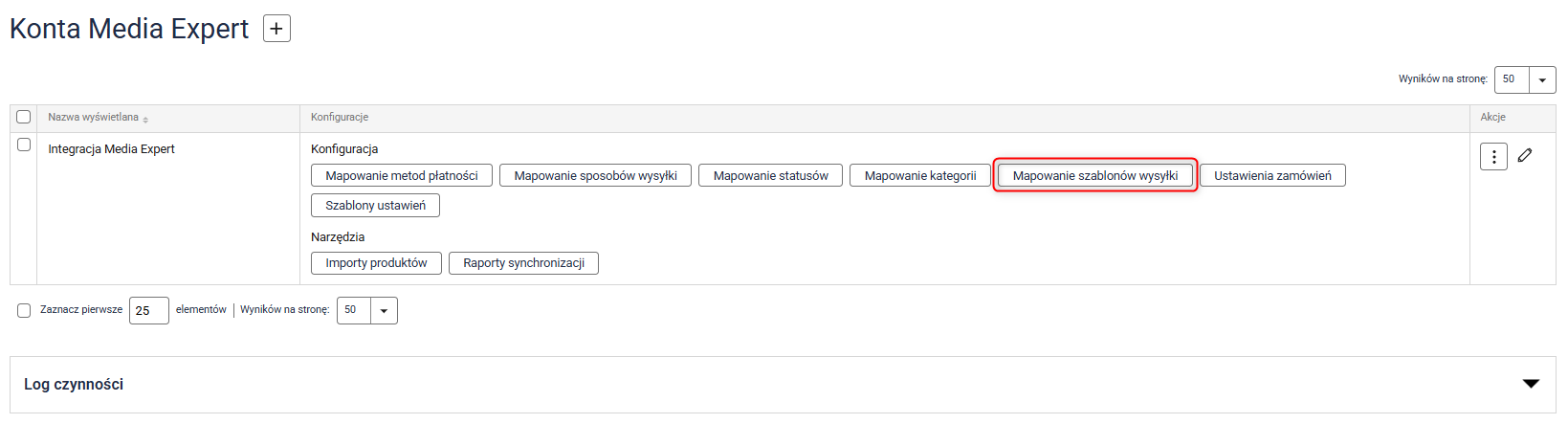Edit Integracja Media Expert via pencil icon
The height and width of the screenshot is (424, 1568).
coord(1525,155)
